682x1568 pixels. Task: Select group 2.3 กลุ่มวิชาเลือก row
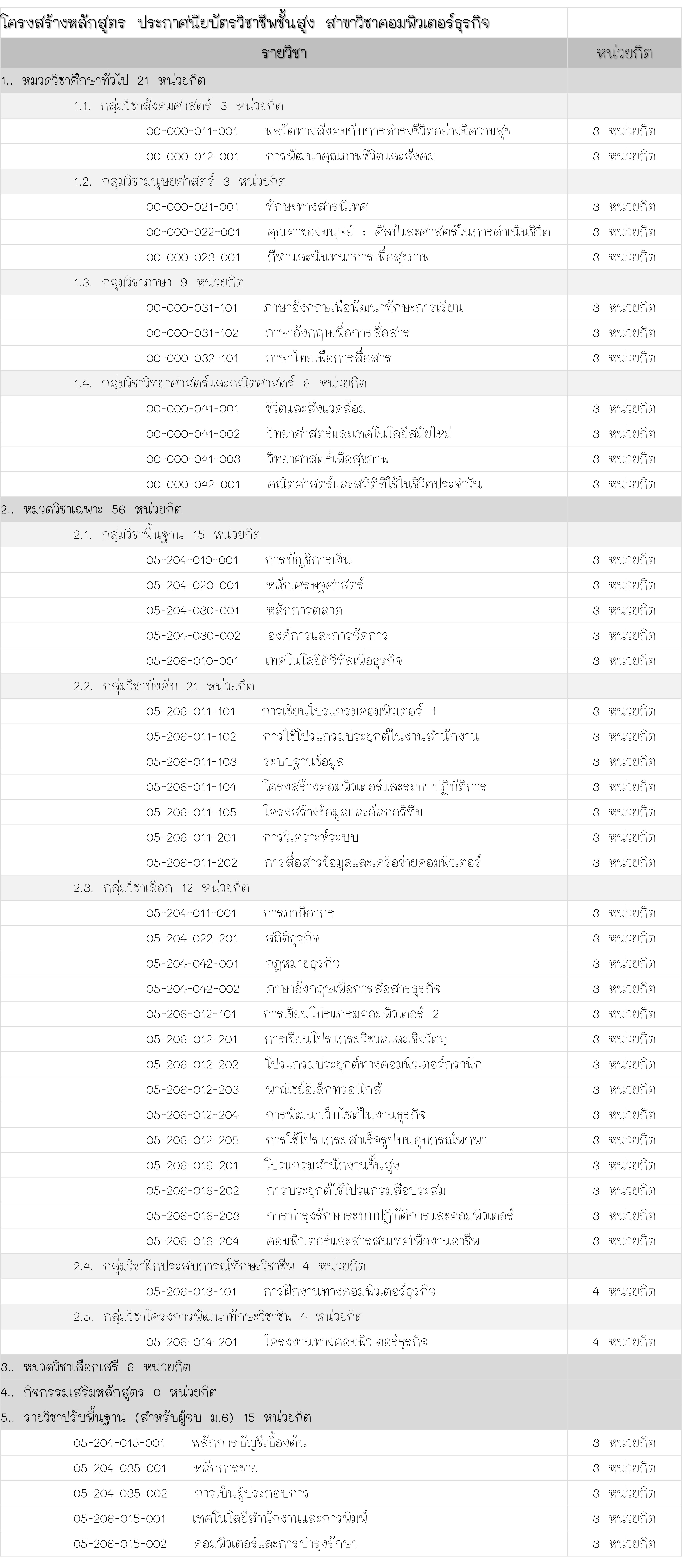(x=341, y=888)
